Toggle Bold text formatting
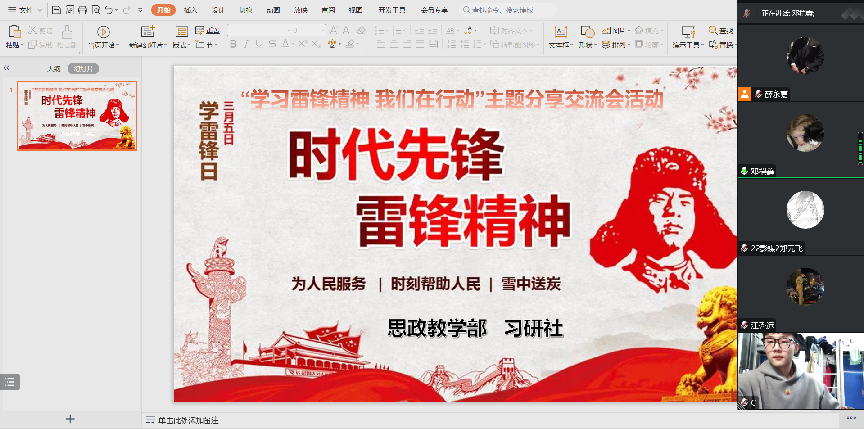 (x=233, y=45)
